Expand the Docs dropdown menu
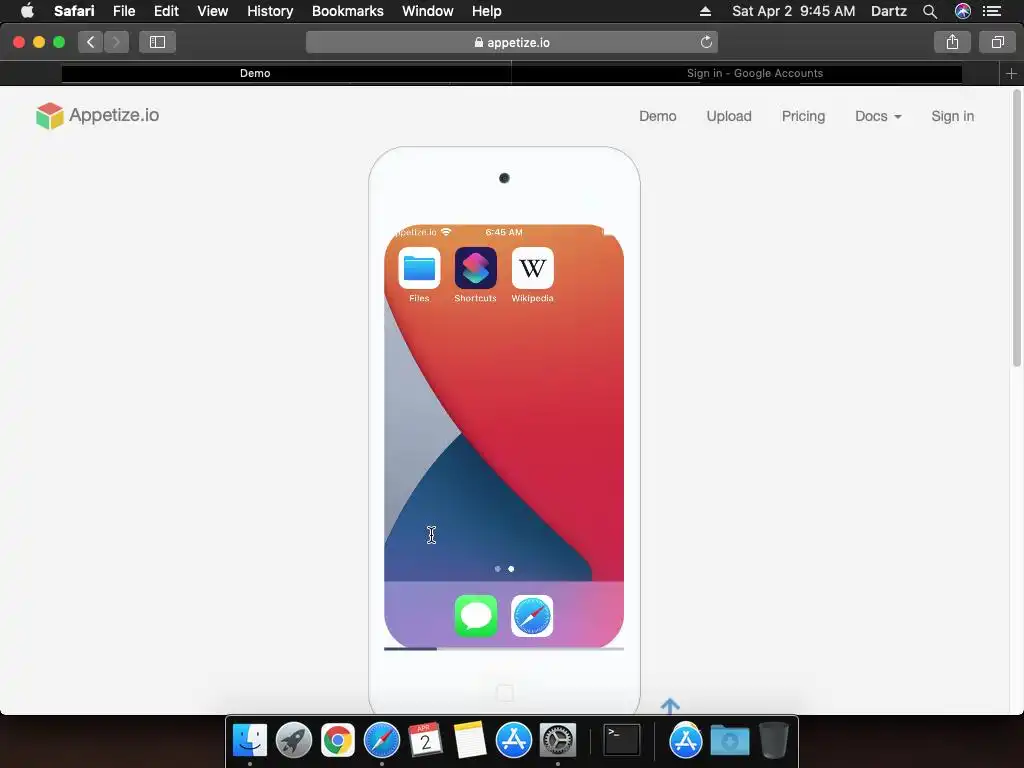This screenshot has height=768, width=1024. pos(878,116)
